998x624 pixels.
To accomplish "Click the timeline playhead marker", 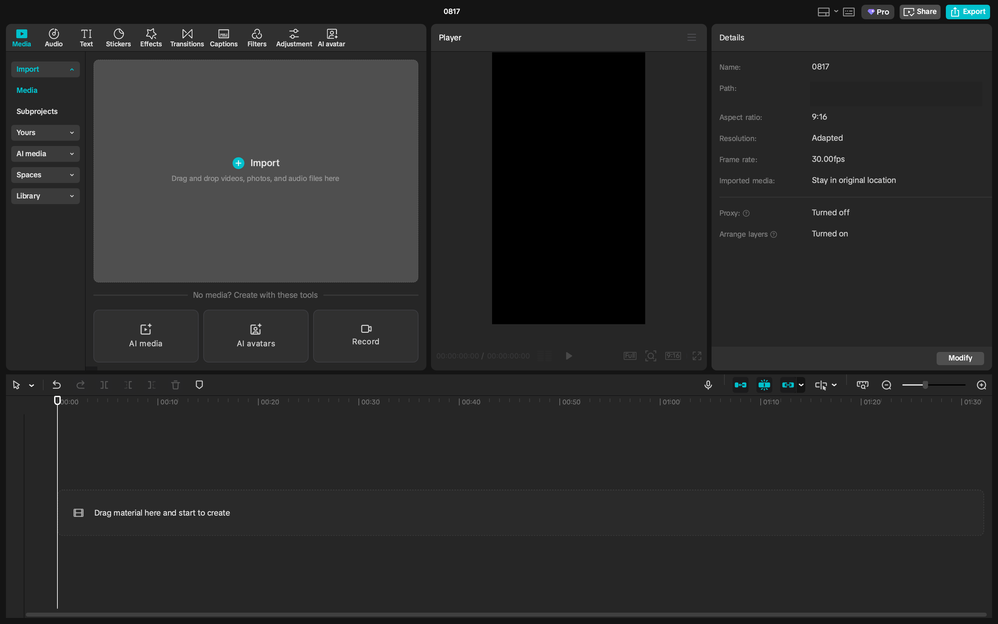I will coord(57,401).
